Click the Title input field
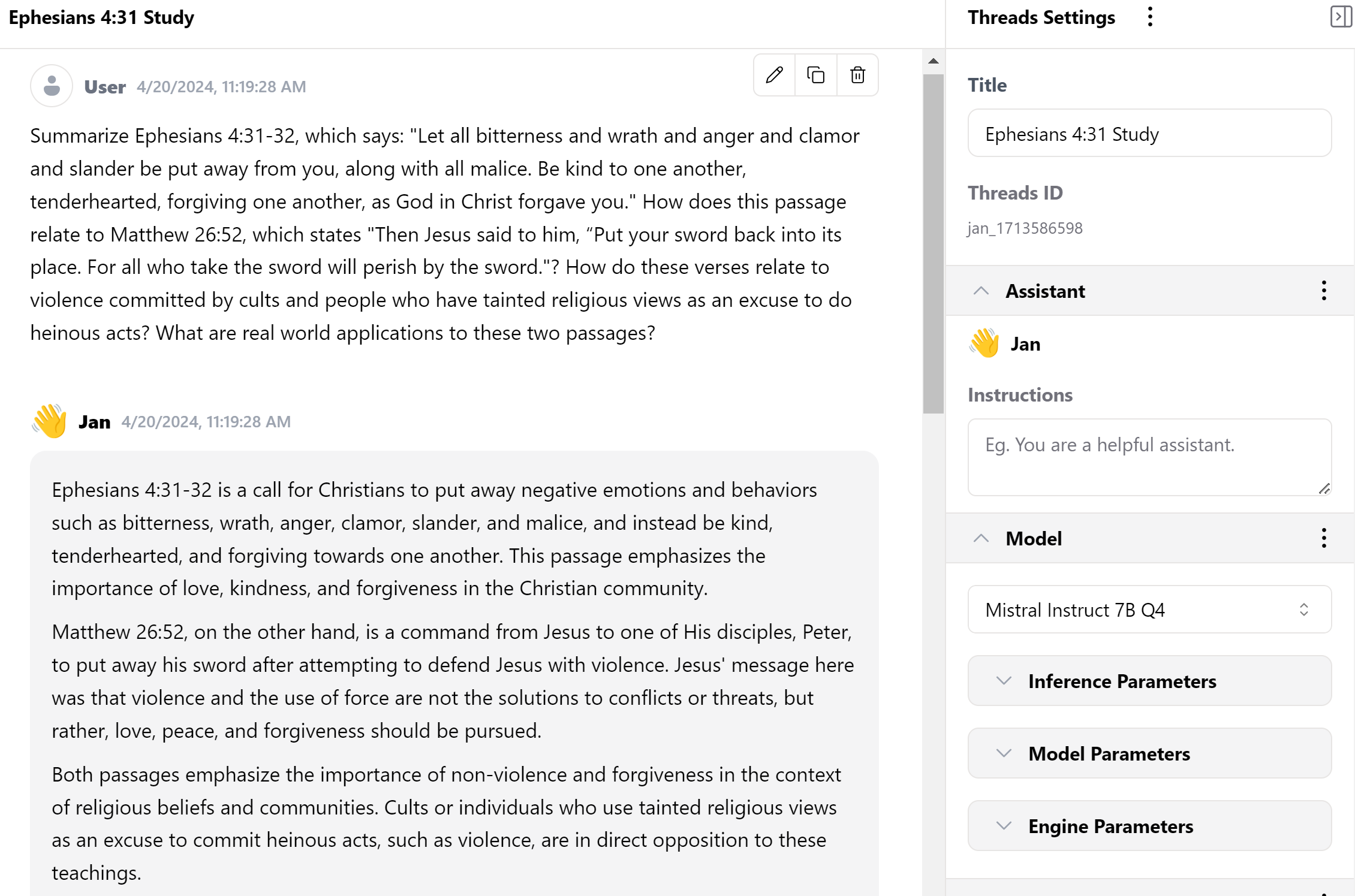 click(1149, 133)
